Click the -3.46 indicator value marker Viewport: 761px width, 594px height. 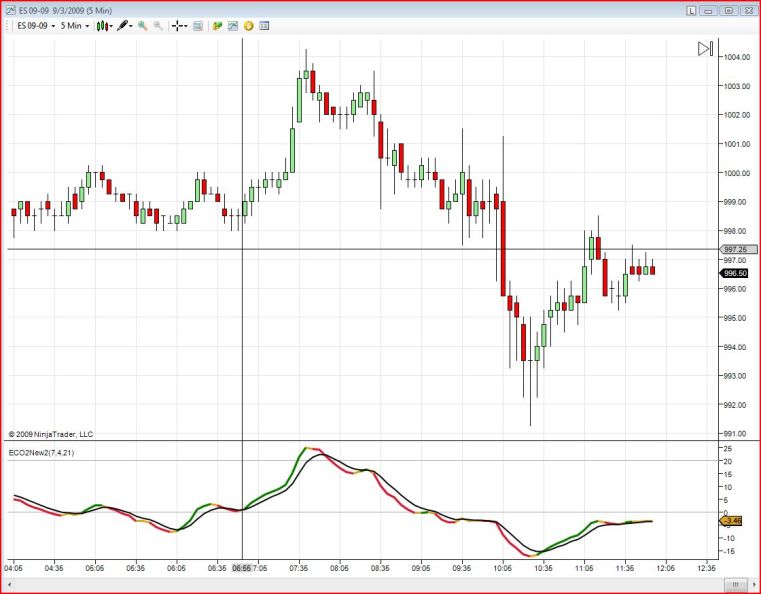click(731, 521)
